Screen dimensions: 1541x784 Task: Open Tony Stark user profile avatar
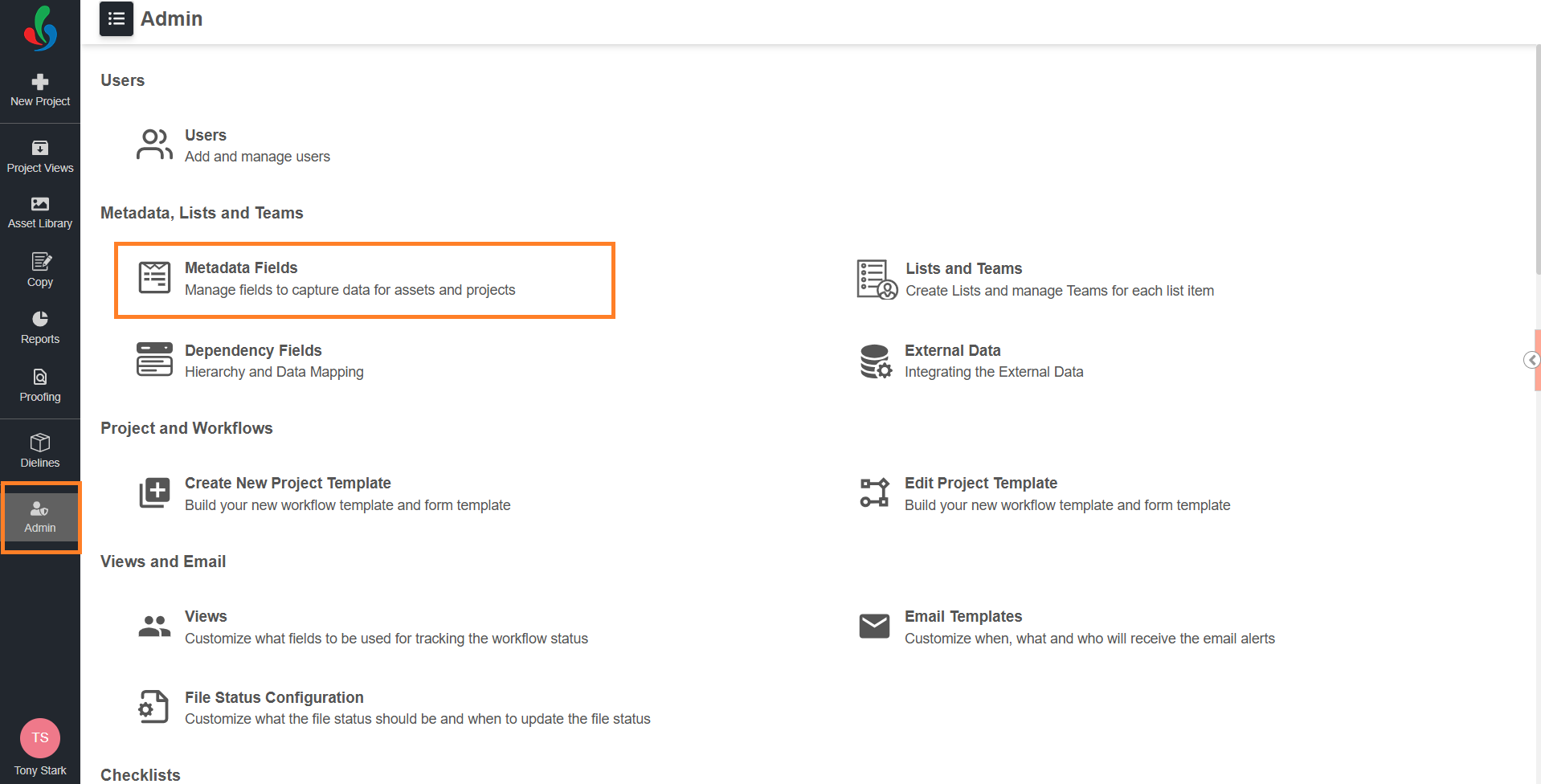pos(40,738)
